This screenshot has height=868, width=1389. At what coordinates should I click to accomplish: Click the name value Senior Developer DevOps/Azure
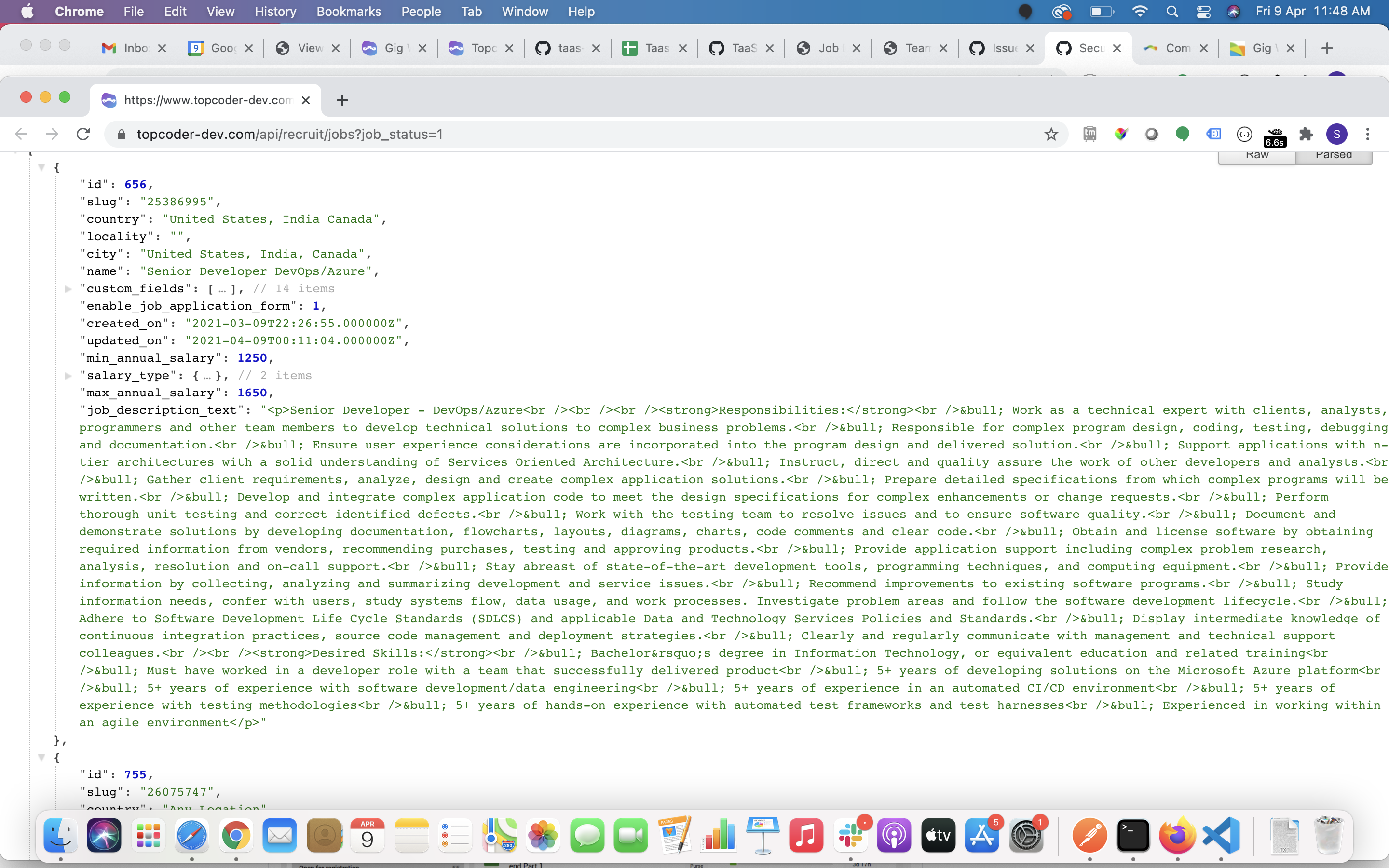coord(256,271)
